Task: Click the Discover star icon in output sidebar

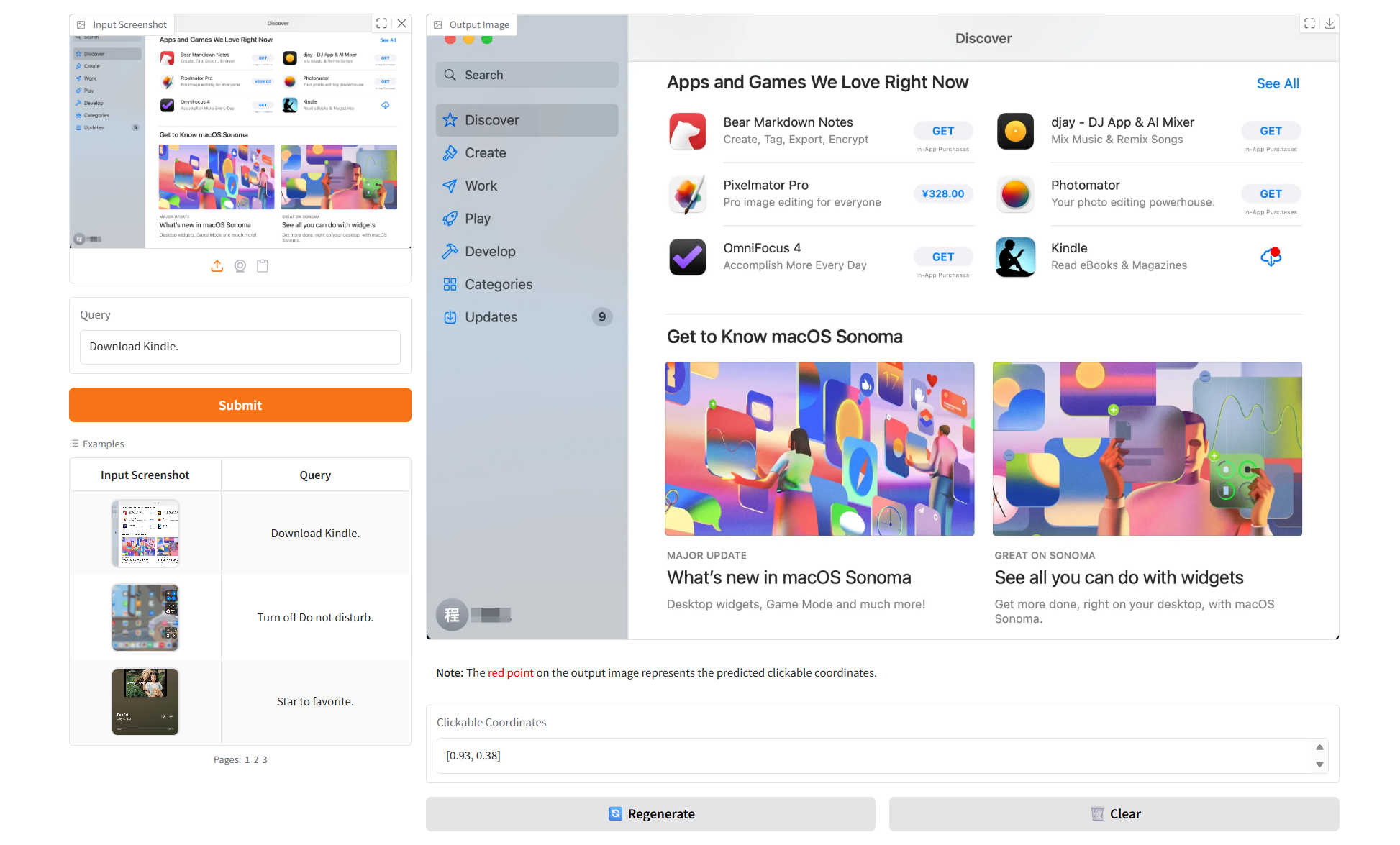Action: point(450,120)
